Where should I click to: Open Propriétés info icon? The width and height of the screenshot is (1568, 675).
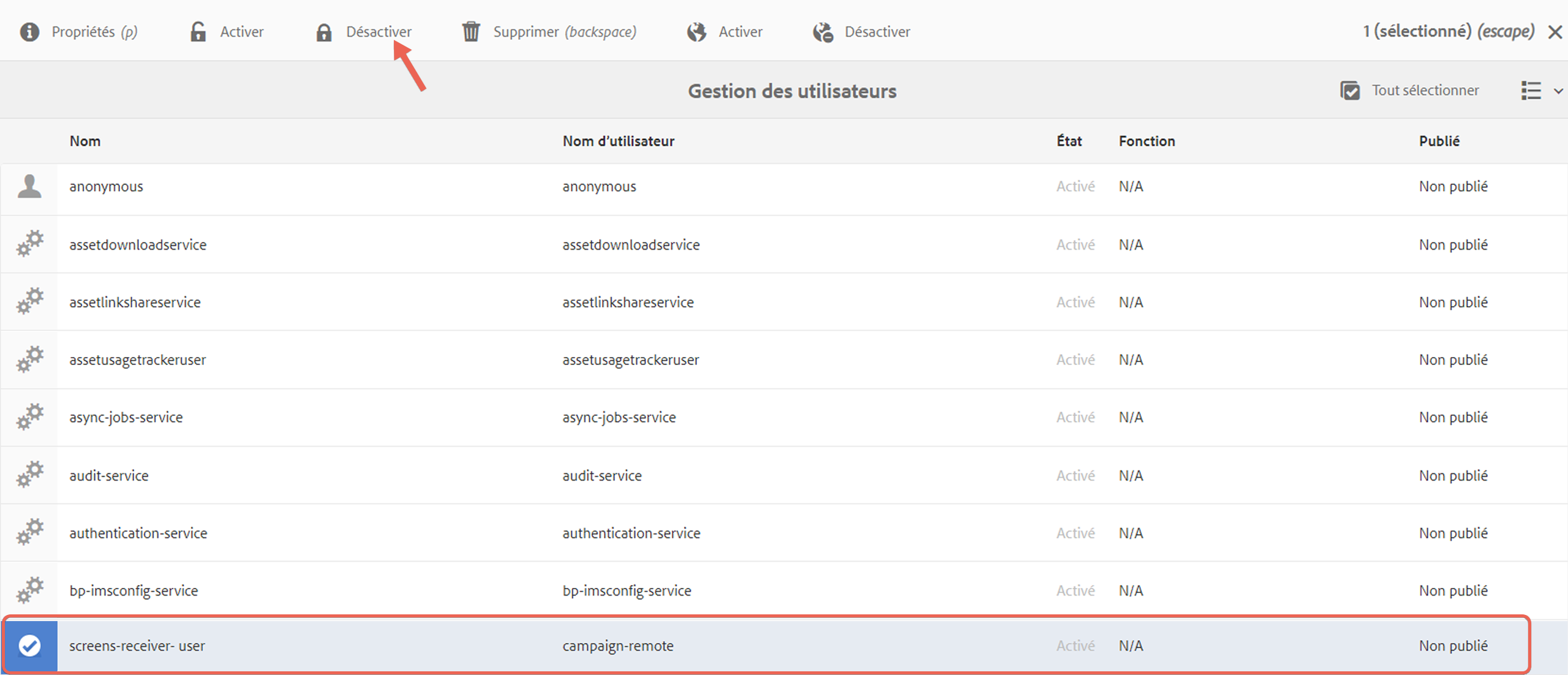point(29,31)
